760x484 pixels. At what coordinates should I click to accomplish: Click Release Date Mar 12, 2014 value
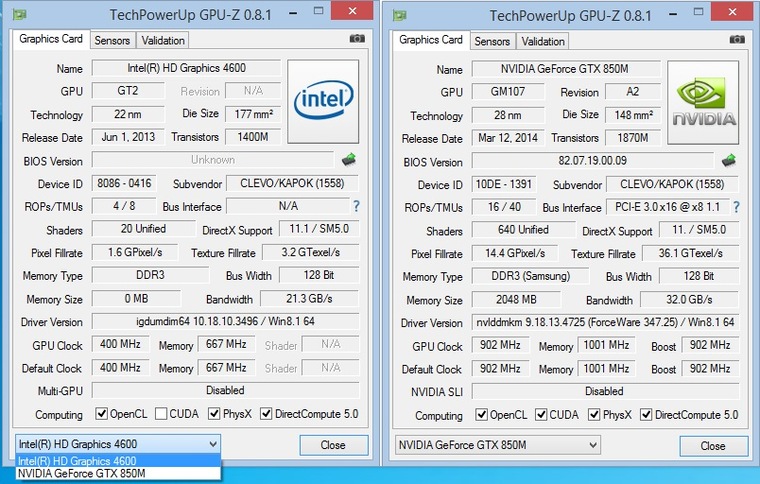[508, 138]
